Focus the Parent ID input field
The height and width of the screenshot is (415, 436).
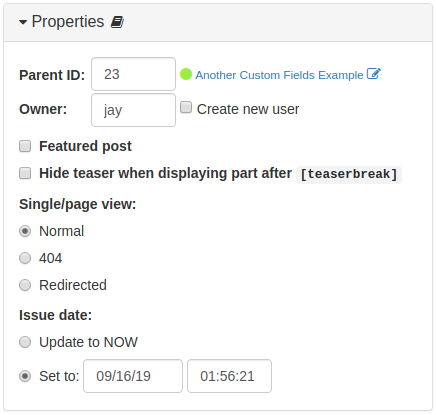[x=133, y=74]
